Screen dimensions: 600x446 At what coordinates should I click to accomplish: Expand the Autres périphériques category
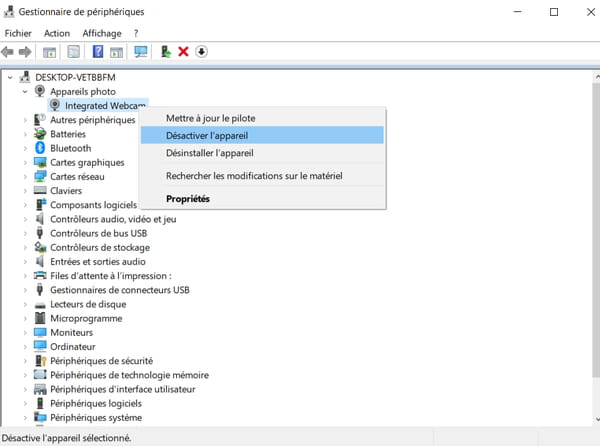coord(25,120)
